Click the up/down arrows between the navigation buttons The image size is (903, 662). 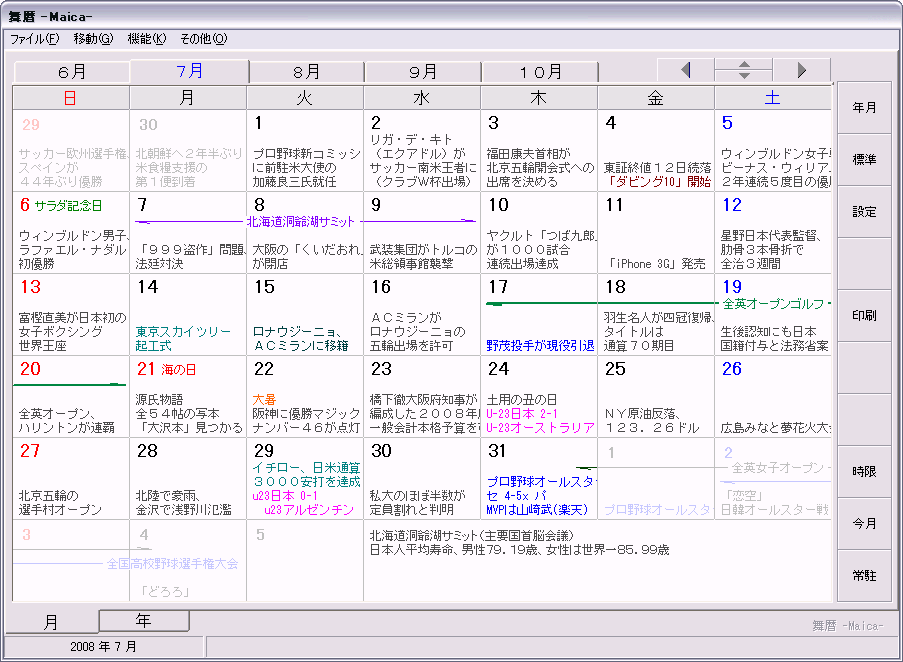click(x=743, y=70)
